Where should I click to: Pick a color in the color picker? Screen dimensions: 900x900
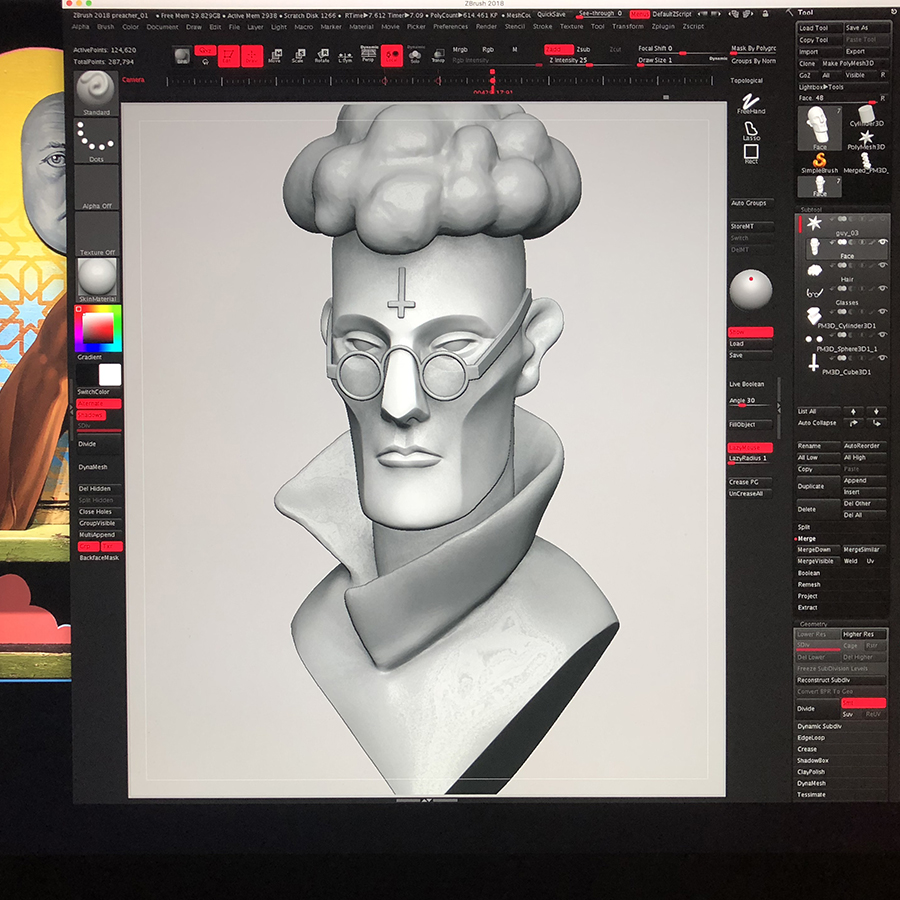tap(98, 328)
